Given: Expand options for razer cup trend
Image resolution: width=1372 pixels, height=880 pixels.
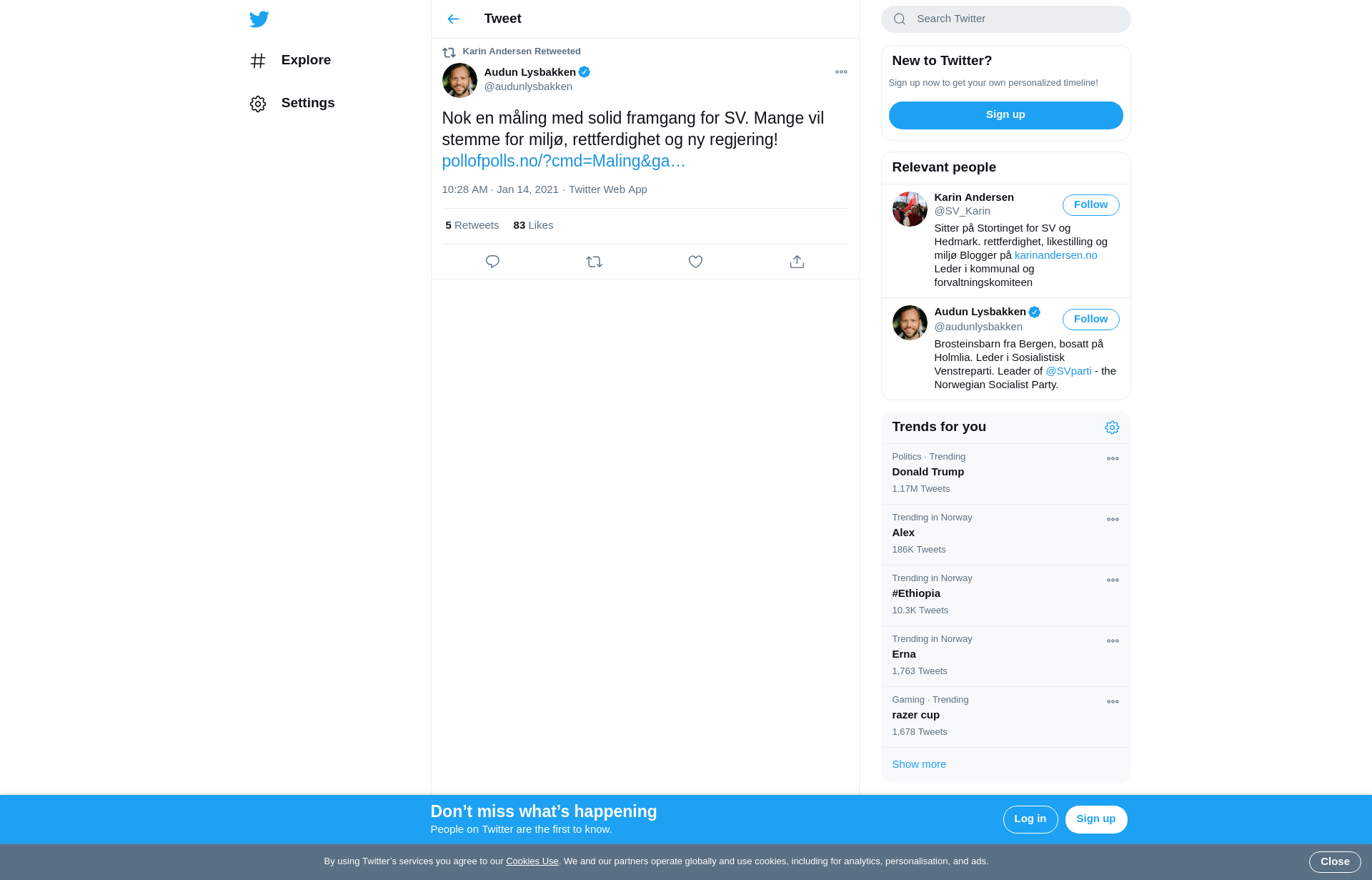Looking at the screenshot, I should tap(1113, 702).
